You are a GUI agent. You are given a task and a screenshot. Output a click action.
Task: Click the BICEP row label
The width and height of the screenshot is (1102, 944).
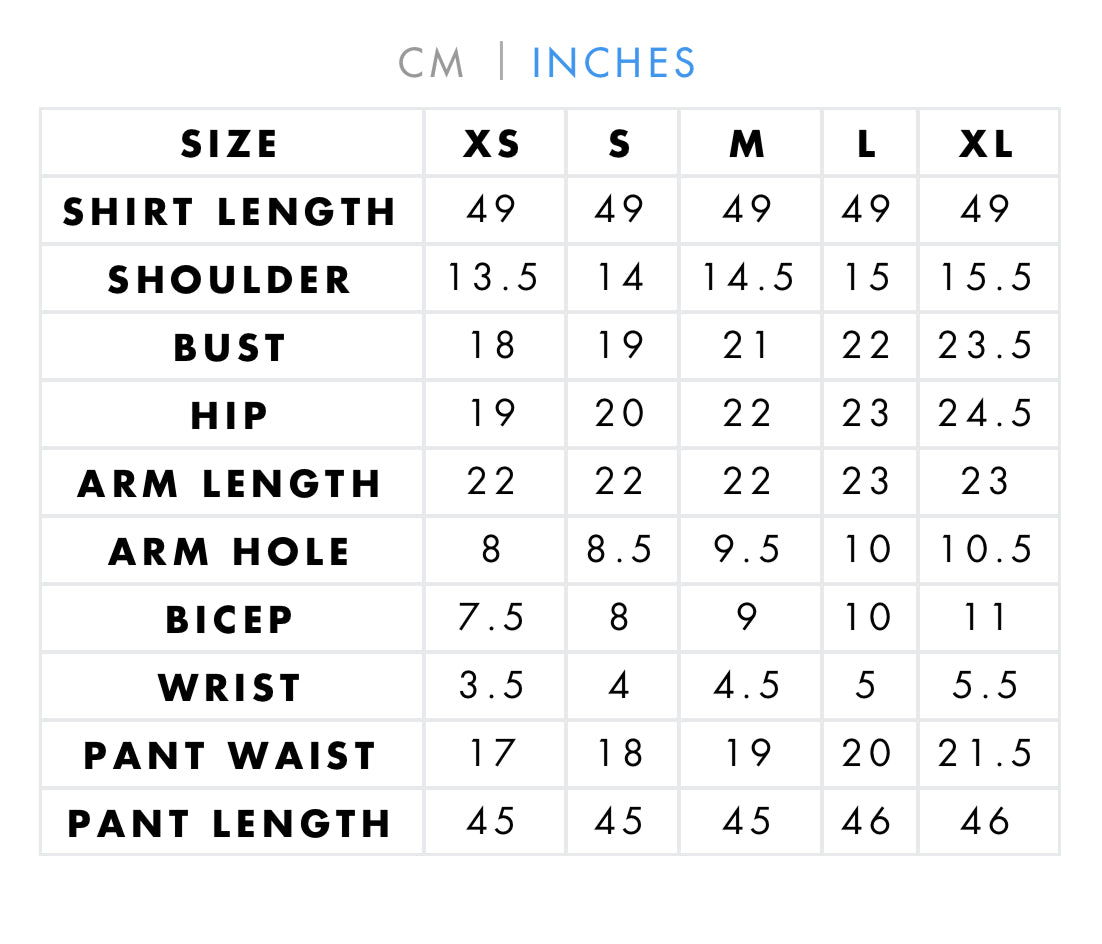[230, 620]
